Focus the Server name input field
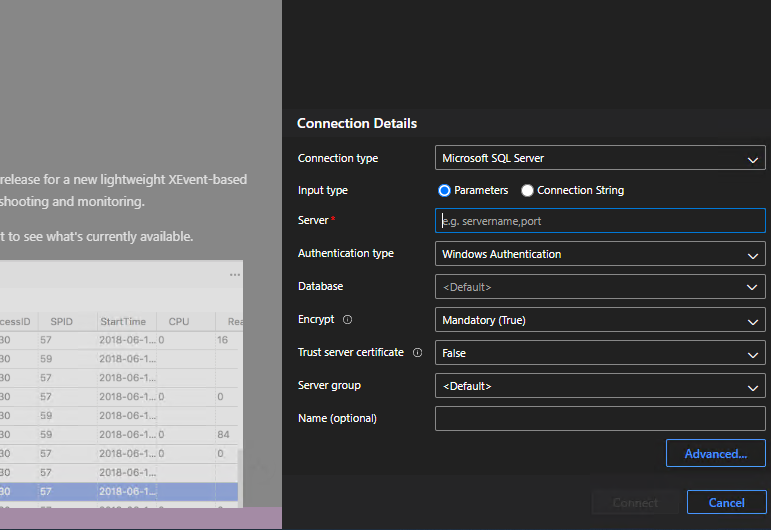Viewport: 771px width, 530px height. click(x=600, y=221)
